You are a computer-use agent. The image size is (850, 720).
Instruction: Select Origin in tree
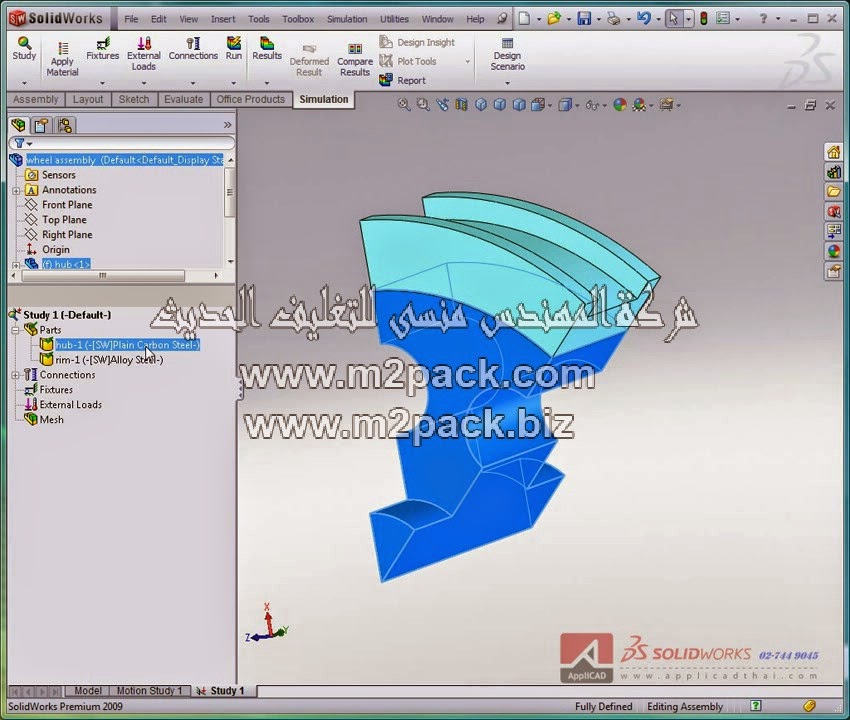tap(55, 249)
